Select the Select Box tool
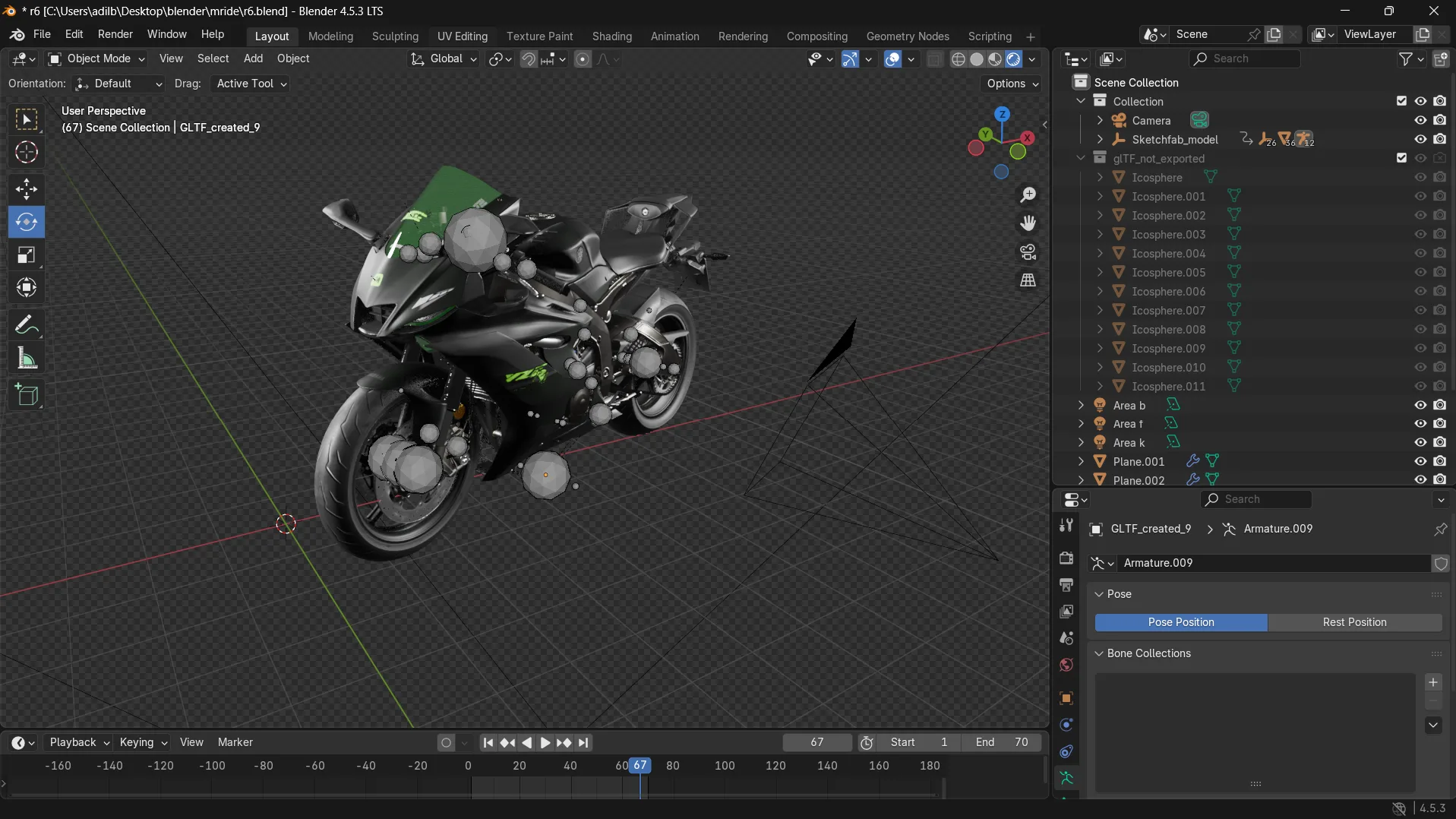 click(27, 119)
